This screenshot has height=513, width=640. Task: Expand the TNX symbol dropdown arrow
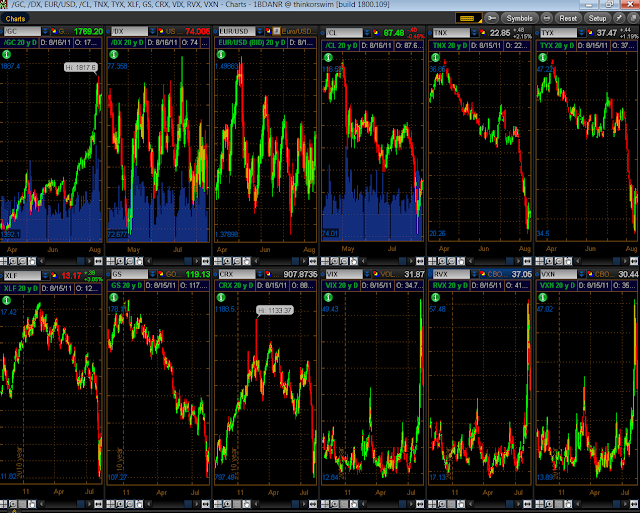pos(474,32)
